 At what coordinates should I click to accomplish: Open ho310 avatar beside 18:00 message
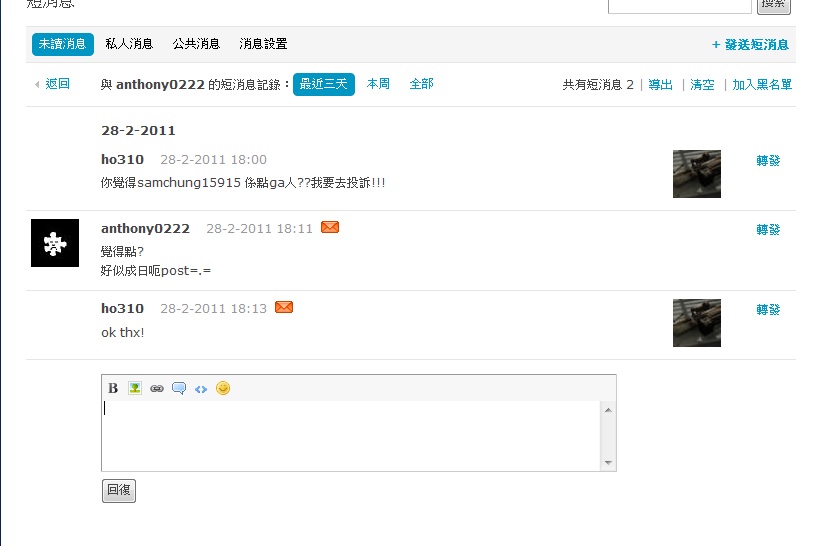pos(697,174)
